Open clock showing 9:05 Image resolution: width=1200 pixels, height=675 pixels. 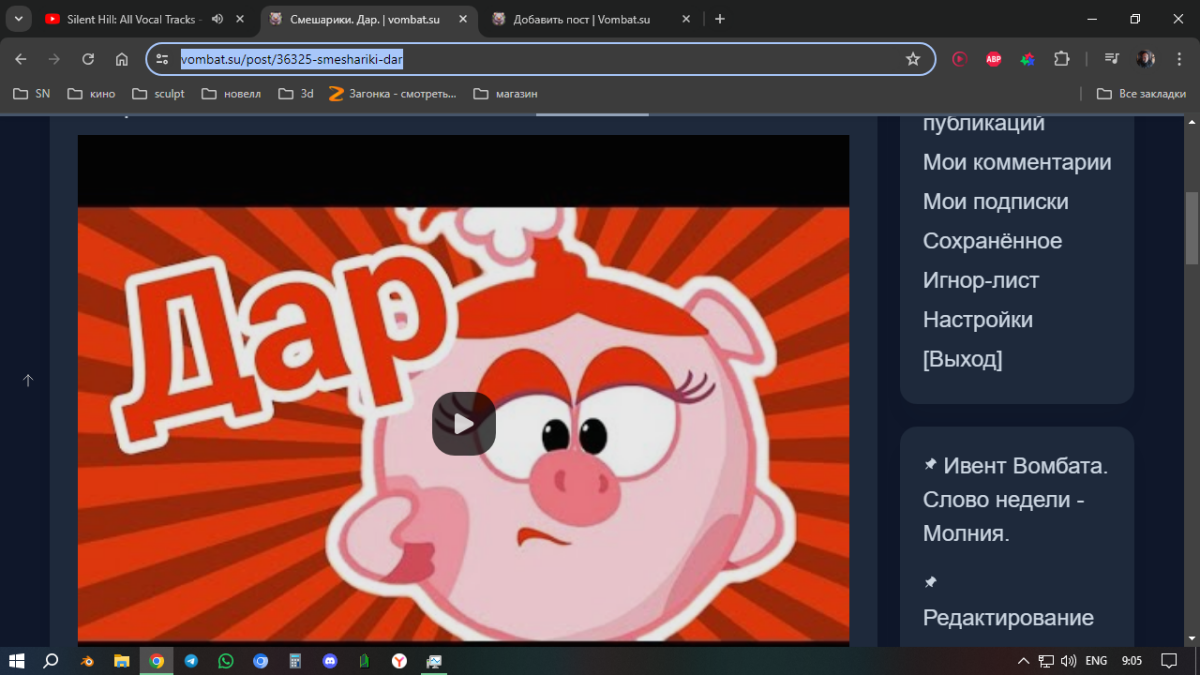(x=1132, y=661)
